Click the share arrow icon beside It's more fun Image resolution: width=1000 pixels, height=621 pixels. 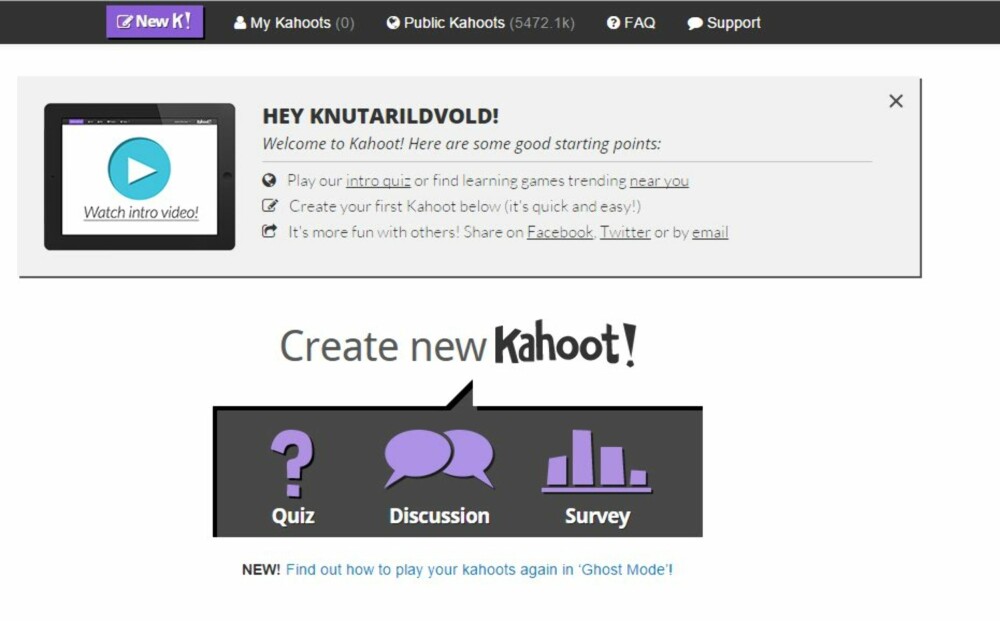(270, 231)
